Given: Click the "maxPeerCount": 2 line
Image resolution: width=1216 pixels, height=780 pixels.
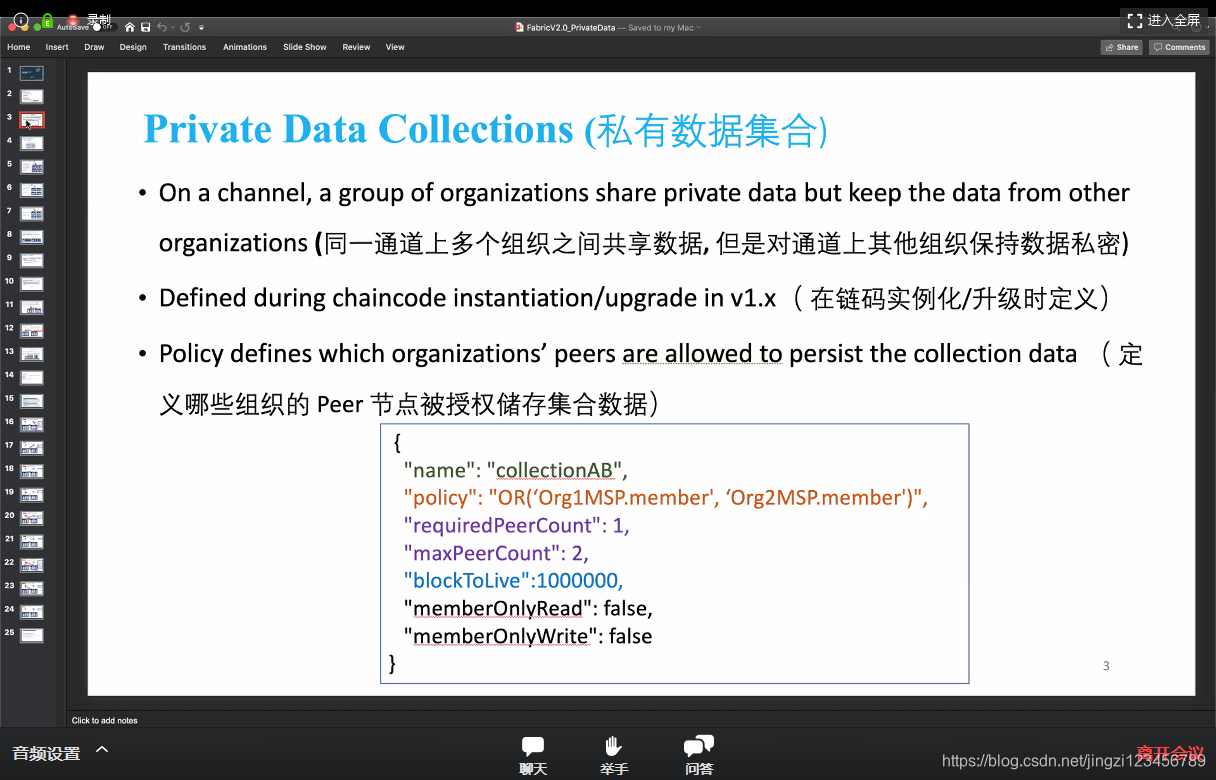Looking at the screenshot, I should point(496,553).
